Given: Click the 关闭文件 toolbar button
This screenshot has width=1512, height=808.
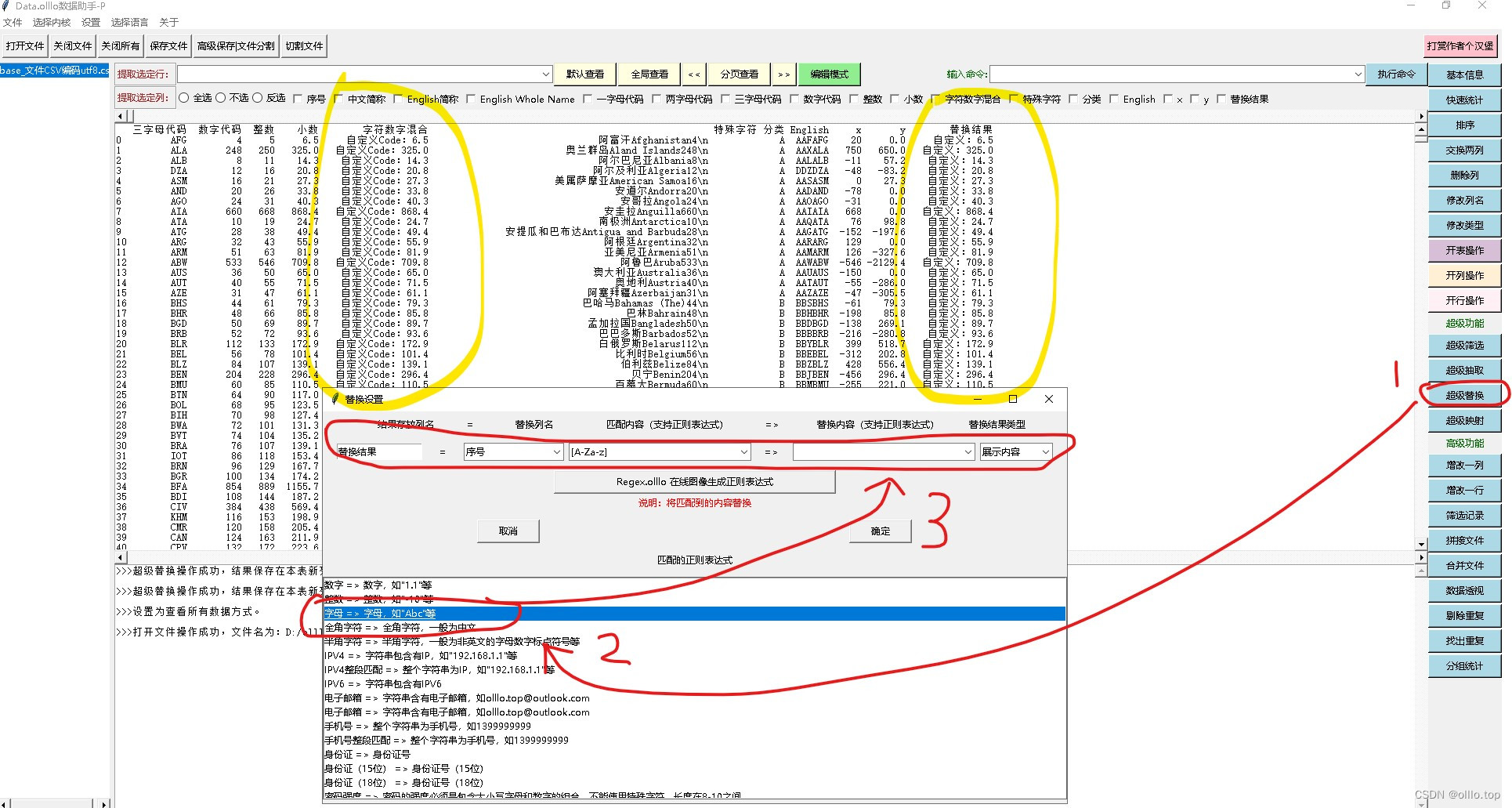Looking at the screenshot, I should pos(73,46).
